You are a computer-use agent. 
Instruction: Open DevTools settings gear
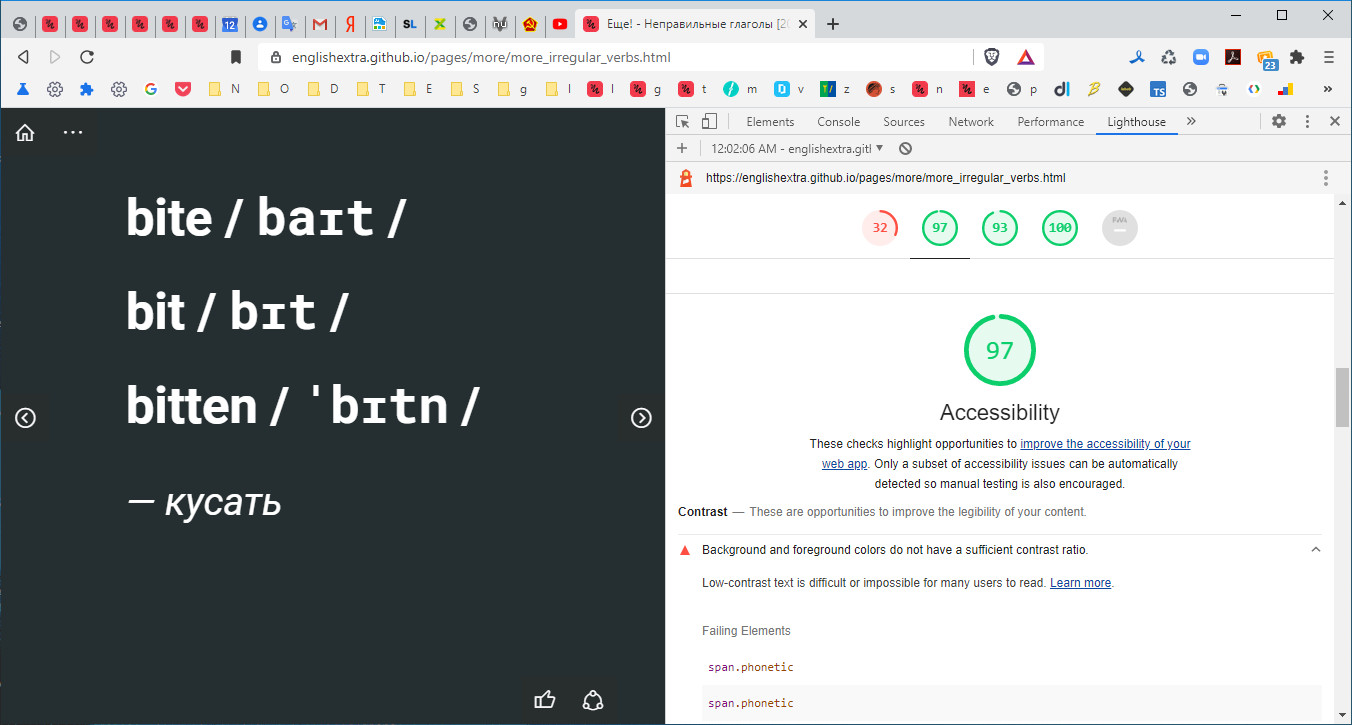pos(1279,121)
